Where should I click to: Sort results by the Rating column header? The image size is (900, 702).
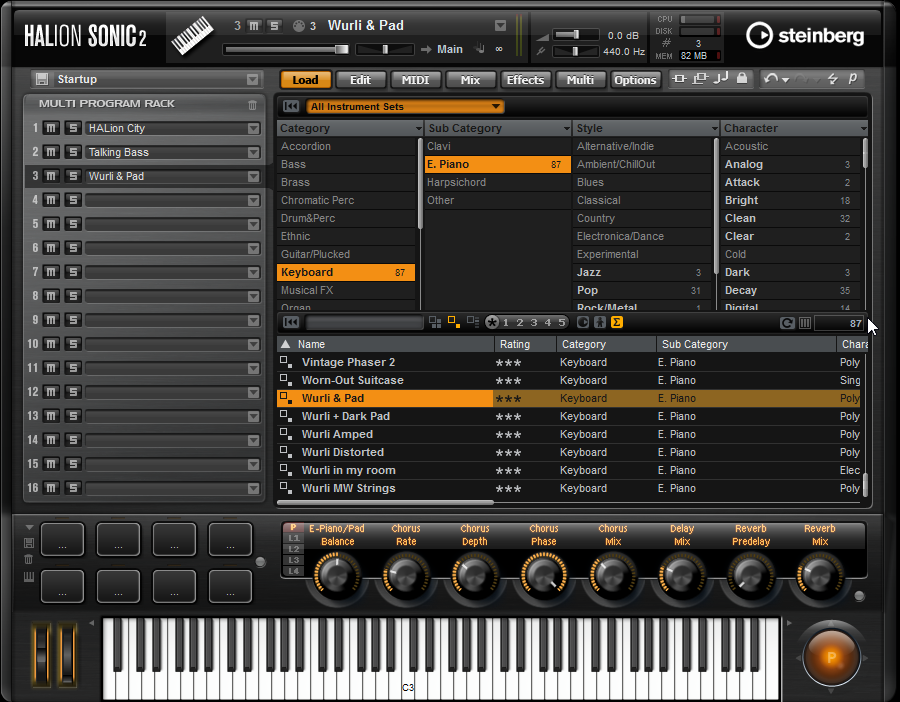click(x=525, y=344)
